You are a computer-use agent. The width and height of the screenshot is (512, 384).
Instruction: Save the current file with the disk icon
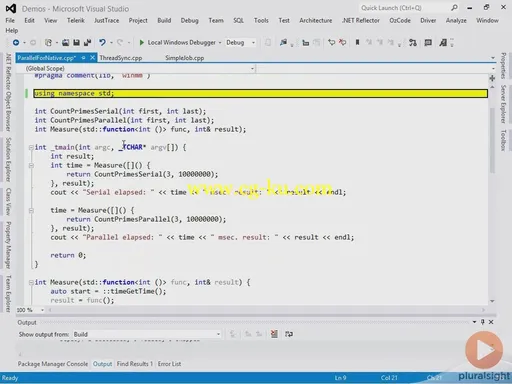(x=76, y=42)
